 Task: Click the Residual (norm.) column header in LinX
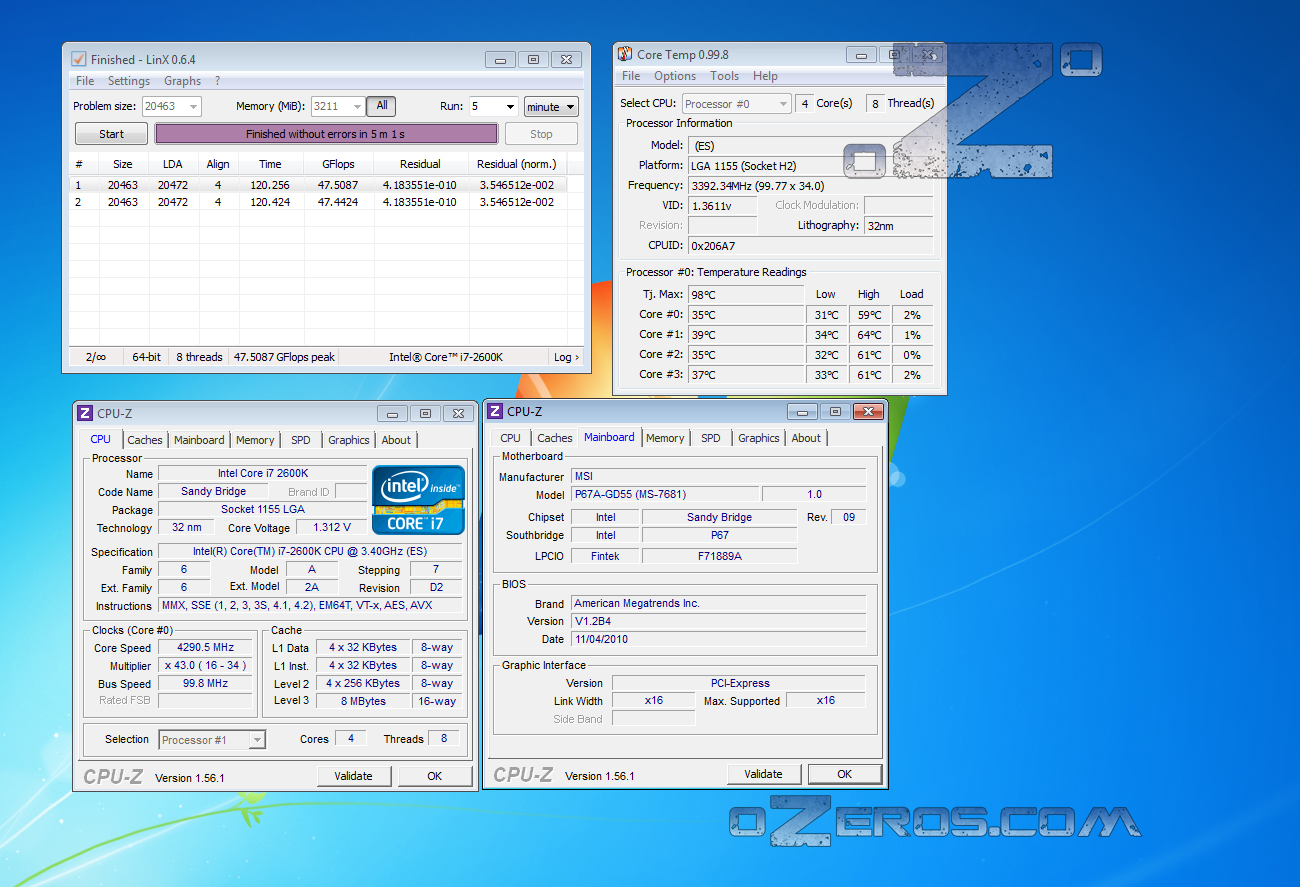(517, 164)
